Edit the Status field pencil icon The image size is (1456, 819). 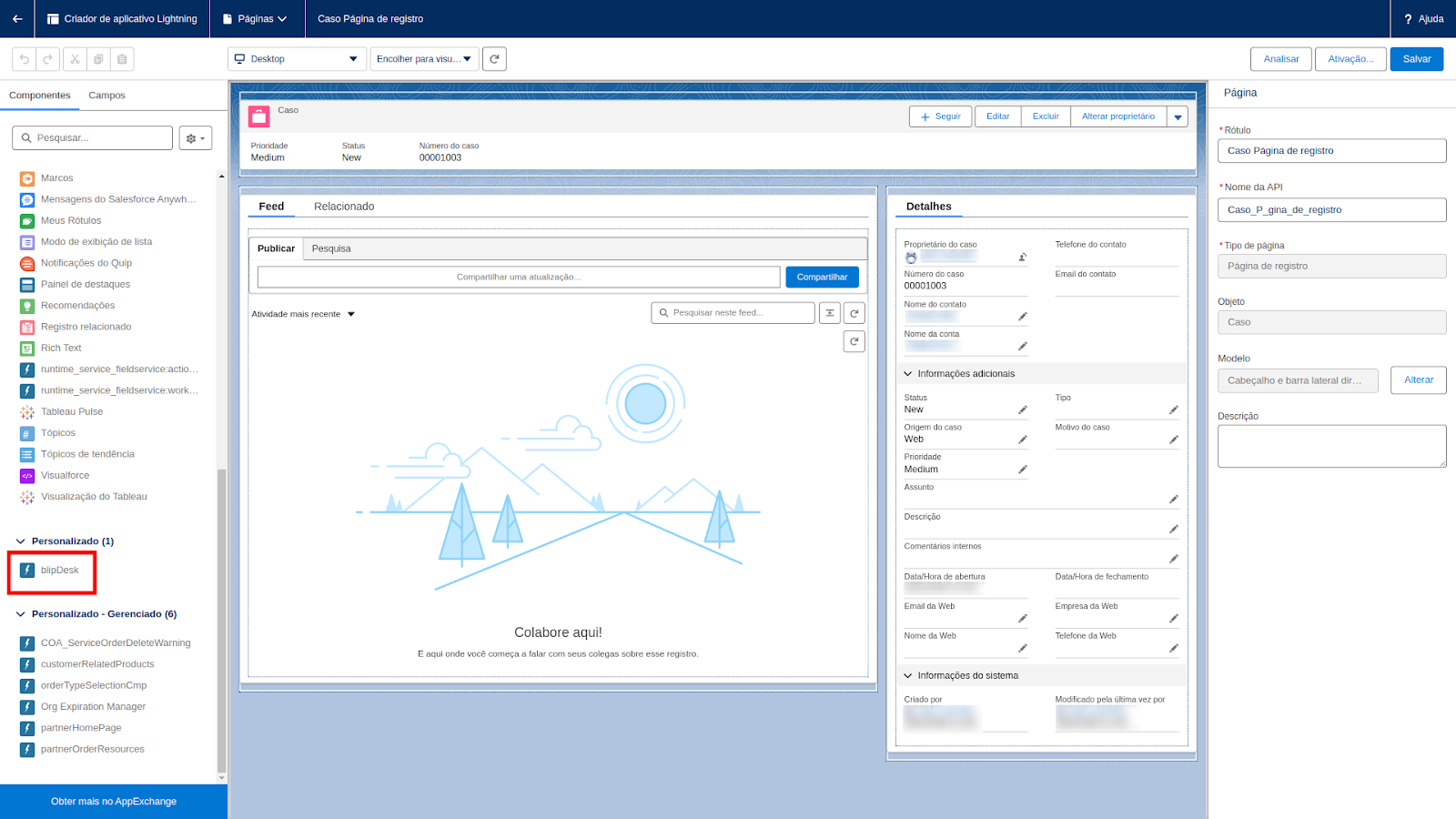point(1022,409)
